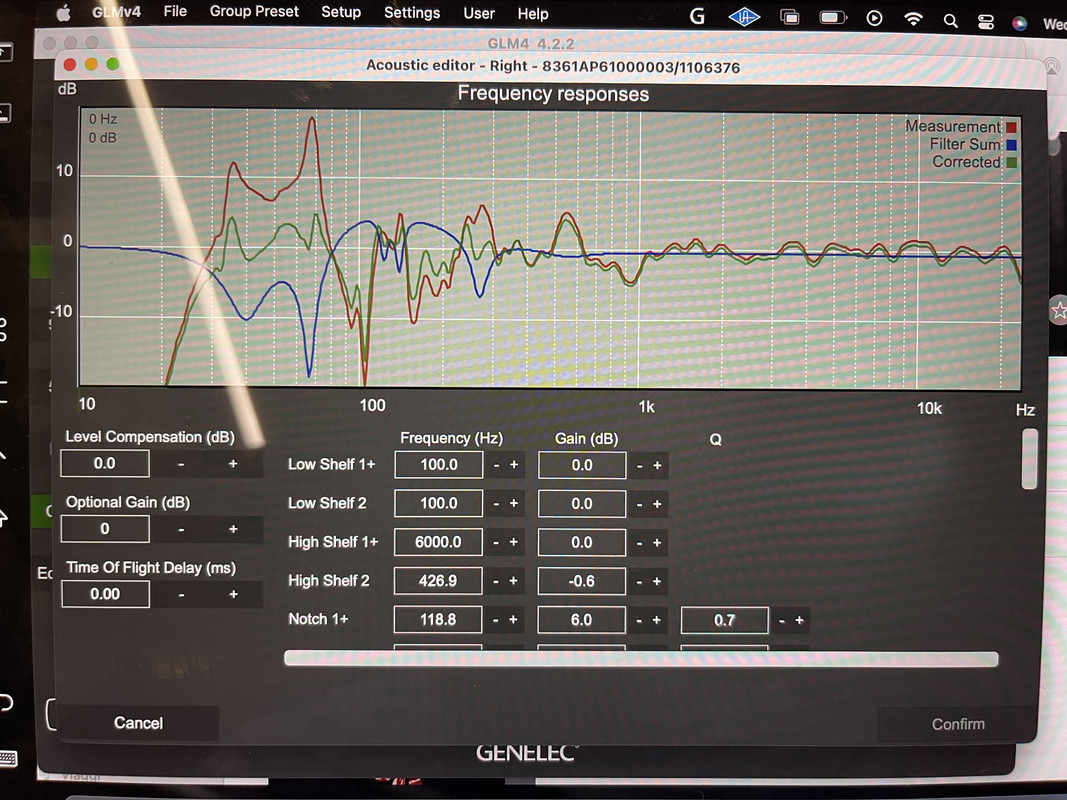Screen dimensions: 1067x800
Task: Increase High Shelf 2 gain
Action: point(657,582)
